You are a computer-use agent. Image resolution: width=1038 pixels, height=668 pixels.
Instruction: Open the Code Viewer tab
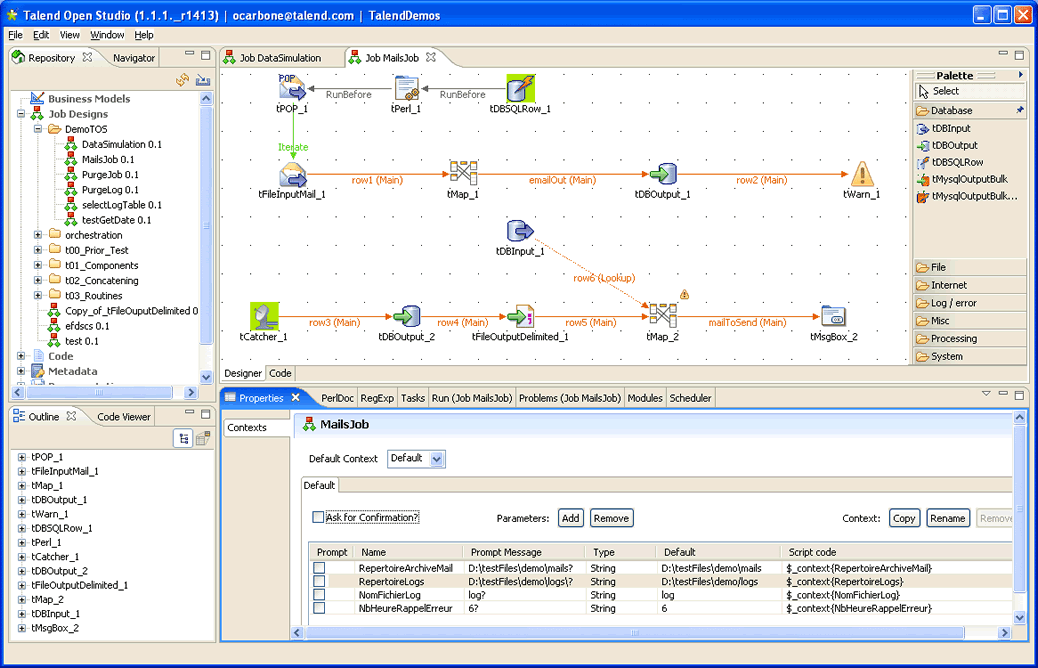click(x=123, y=417)
